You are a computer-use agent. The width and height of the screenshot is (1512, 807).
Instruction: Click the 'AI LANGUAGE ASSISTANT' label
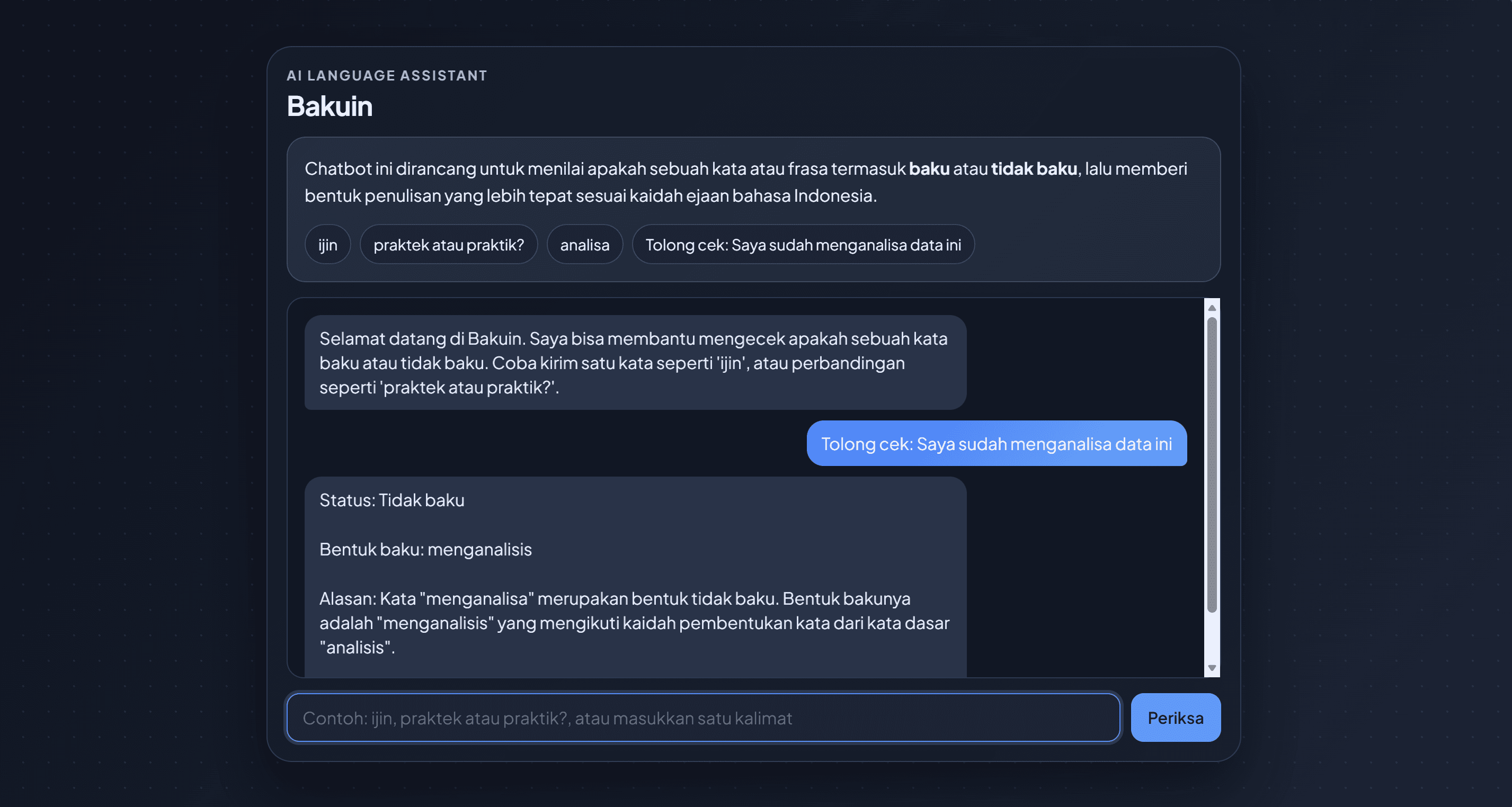coord(387,76)
